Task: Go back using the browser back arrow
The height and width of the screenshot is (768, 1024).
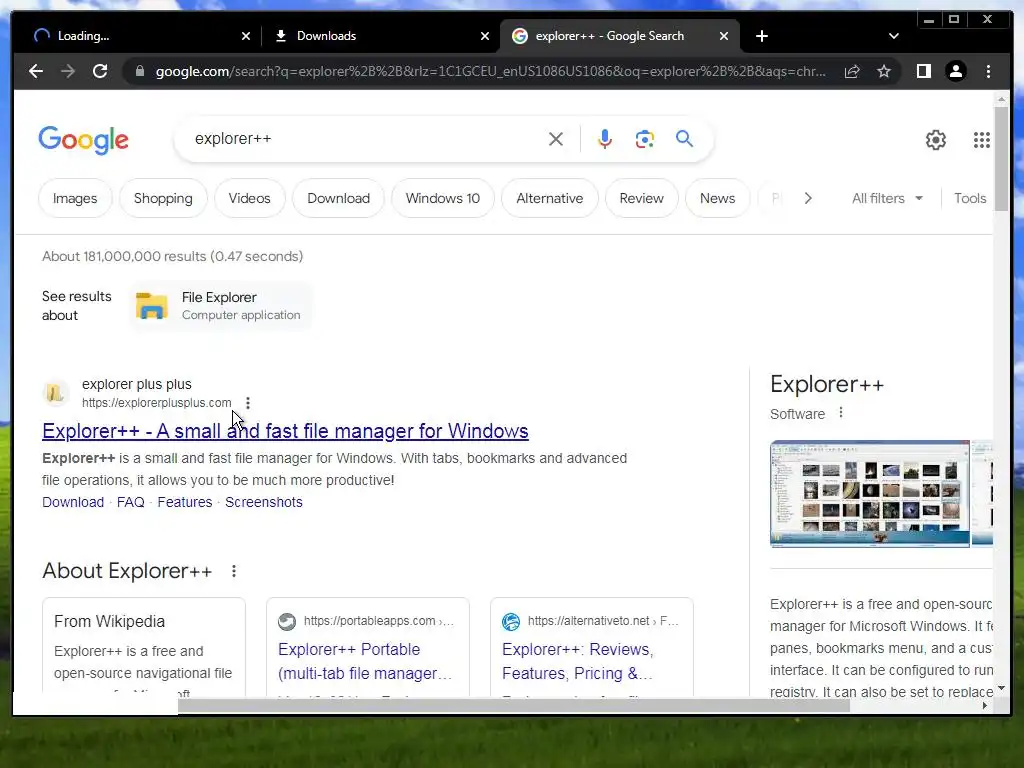Action: (x=36, y=71)
